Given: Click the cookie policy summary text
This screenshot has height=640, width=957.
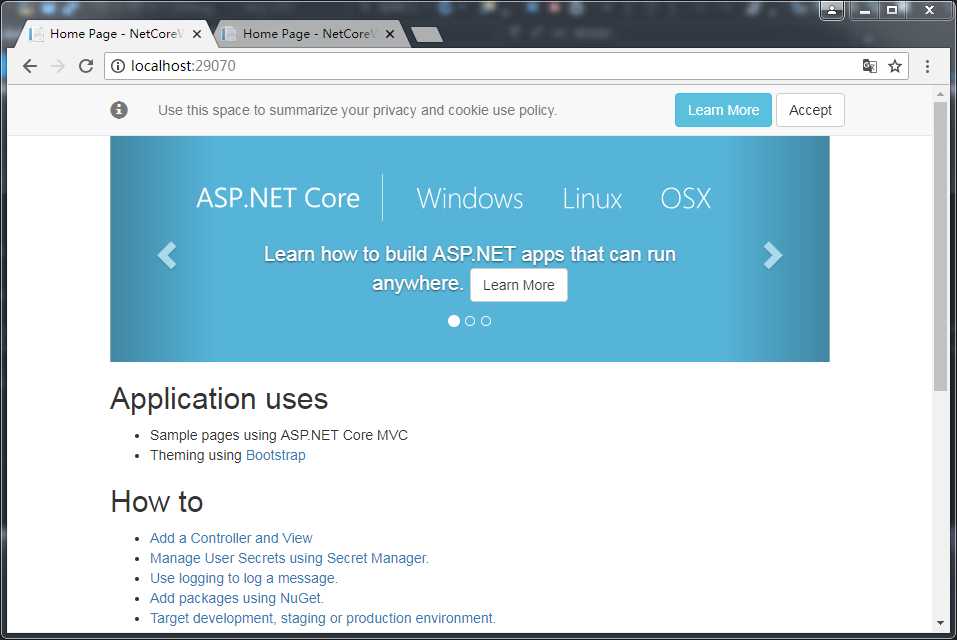Looking at the screenshot, I should pos(357,110).
